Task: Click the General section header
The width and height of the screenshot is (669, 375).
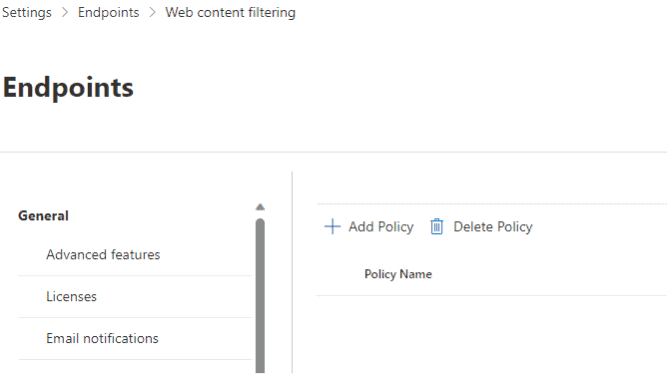Action: (43, 216)
